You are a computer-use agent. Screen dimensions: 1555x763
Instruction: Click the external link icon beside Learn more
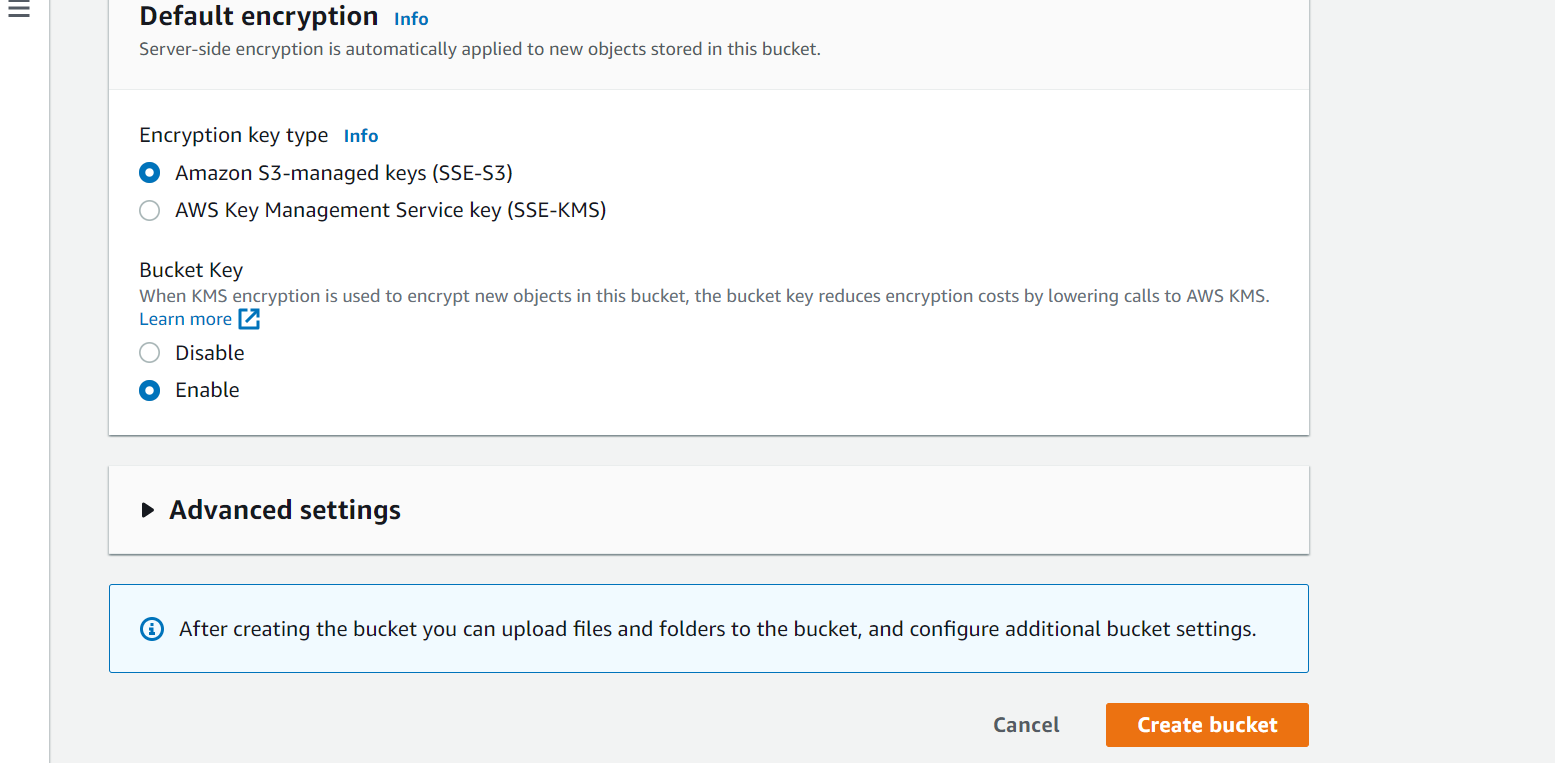(249, 319)
